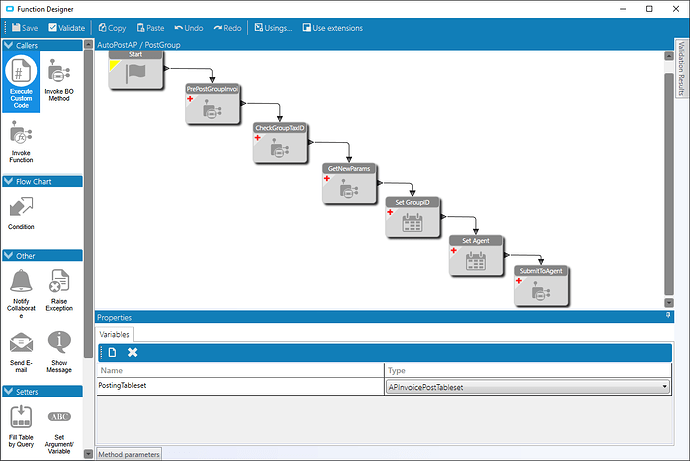
Task: Select the SubmitToAgent node
Action: (541, 286)
